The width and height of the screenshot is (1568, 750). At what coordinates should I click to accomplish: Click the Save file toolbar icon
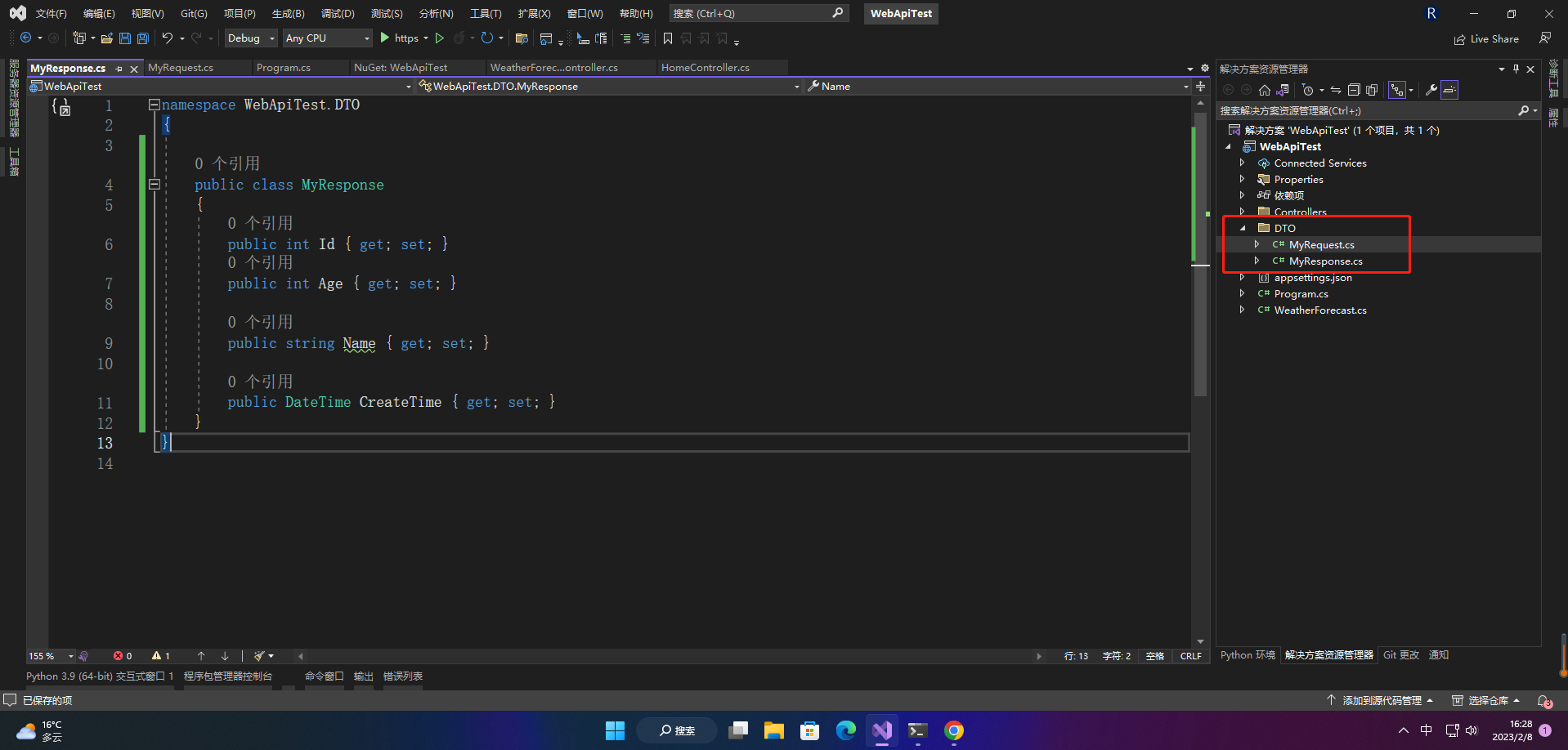(x=125, y=38)
